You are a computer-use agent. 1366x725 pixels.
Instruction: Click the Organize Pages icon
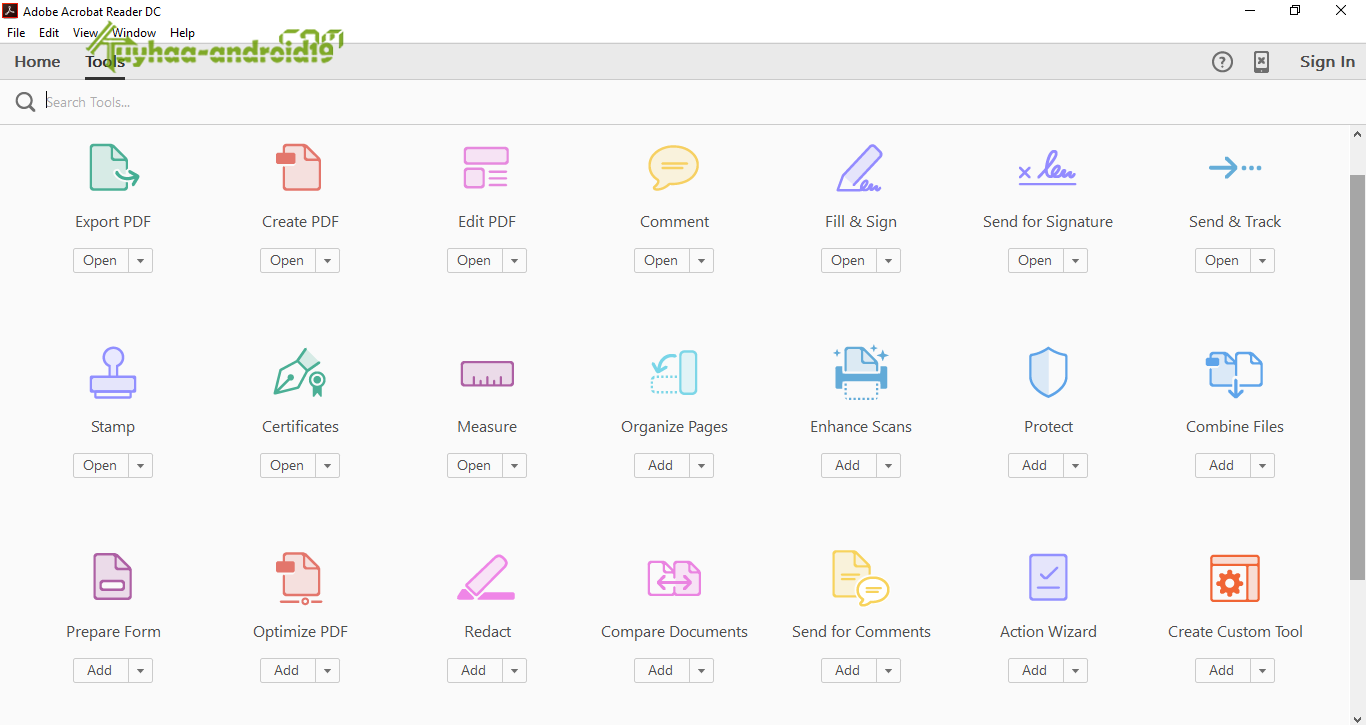click(x=673, y=373)
